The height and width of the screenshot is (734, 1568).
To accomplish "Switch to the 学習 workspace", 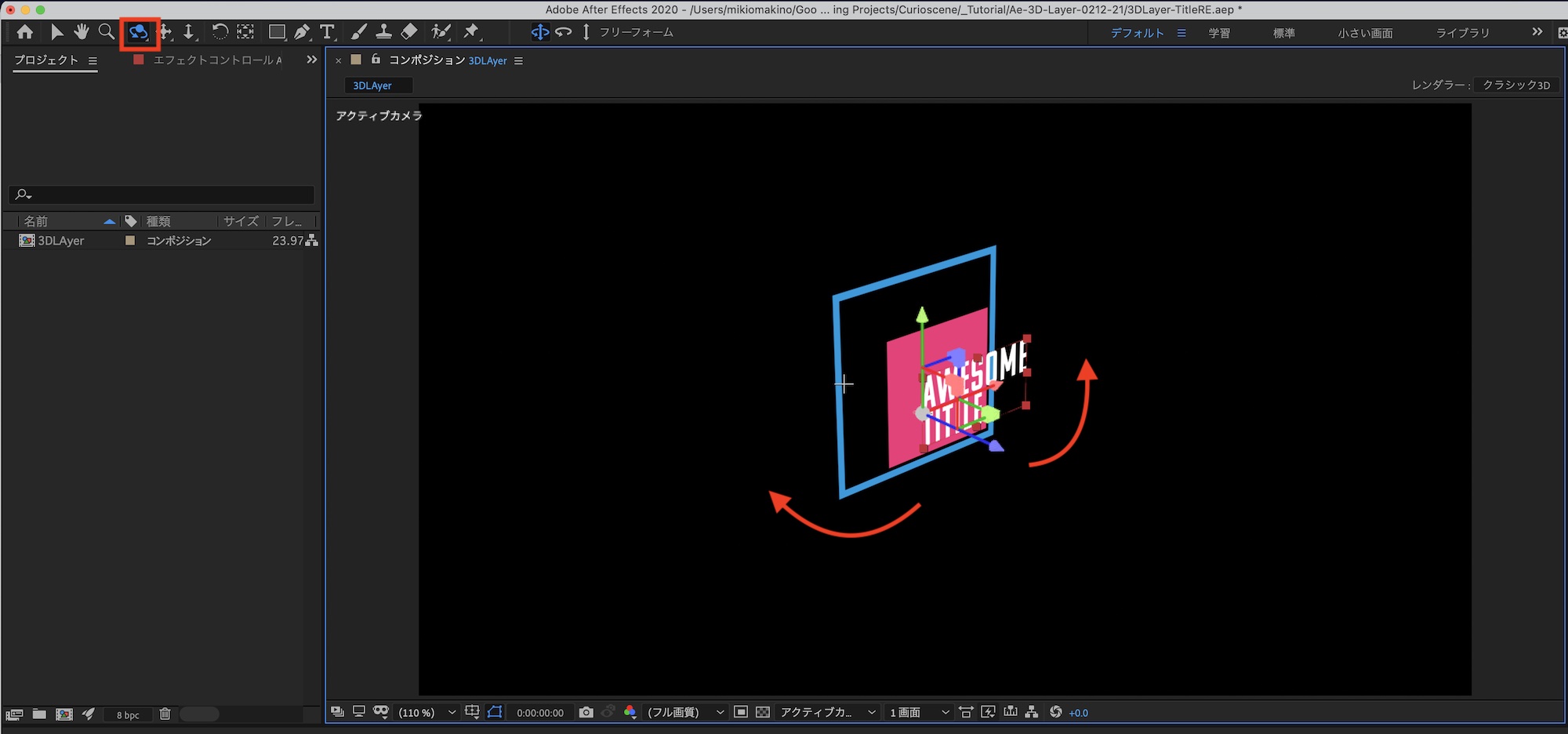I will tap(1218, 33).
